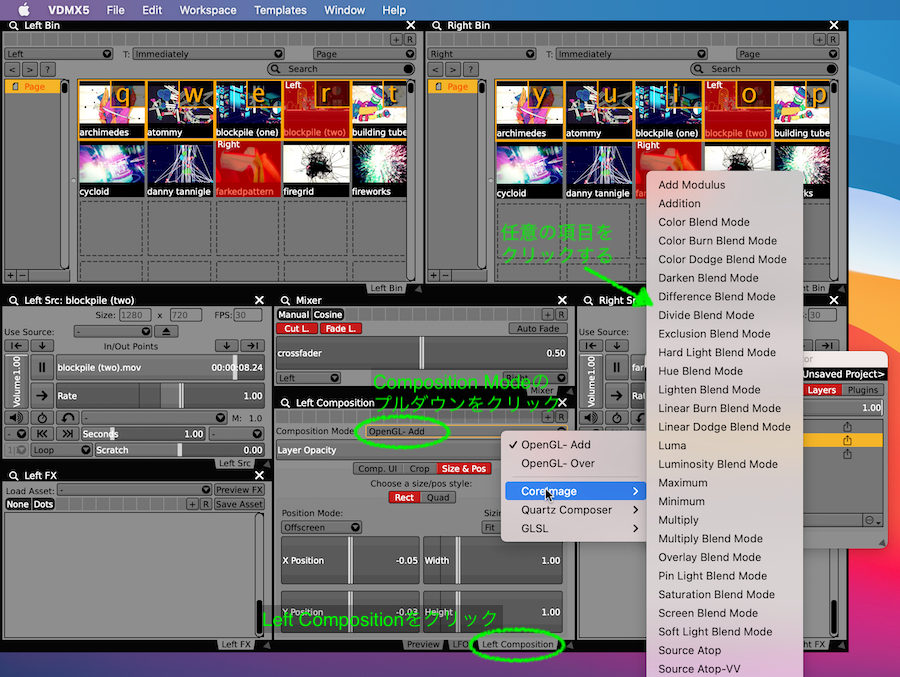Select the Dots preset in Left FX
Screen dimensions: 900x677
43,504
